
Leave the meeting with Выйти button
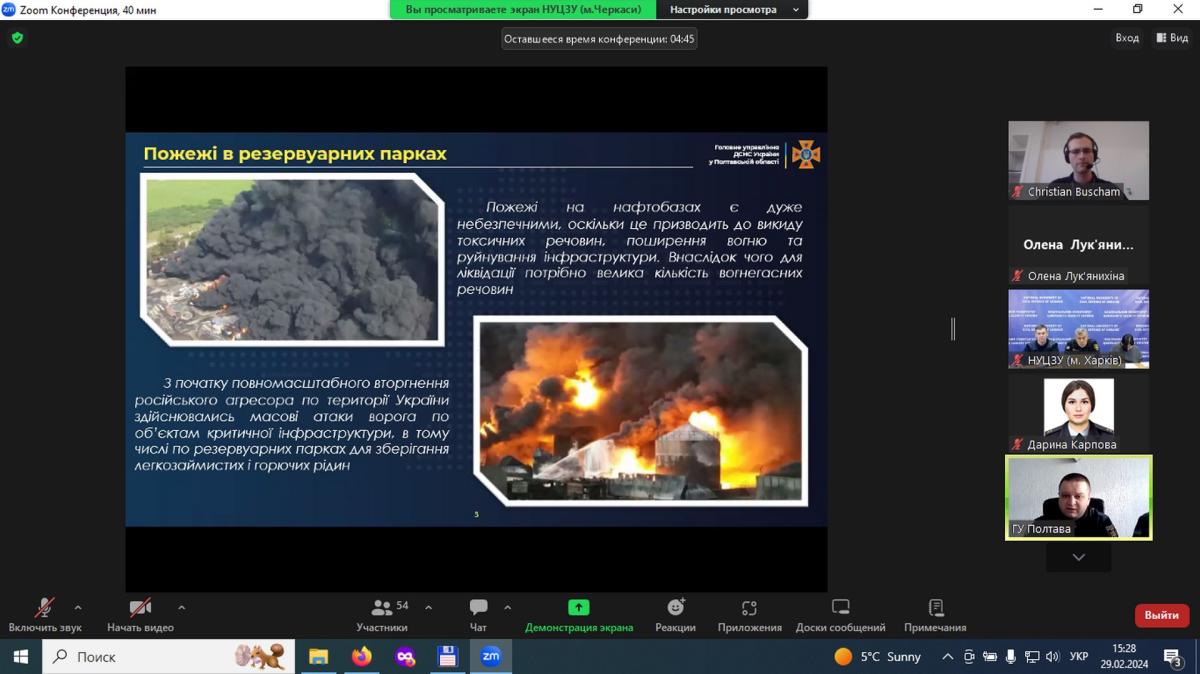tap(1161, 615)
